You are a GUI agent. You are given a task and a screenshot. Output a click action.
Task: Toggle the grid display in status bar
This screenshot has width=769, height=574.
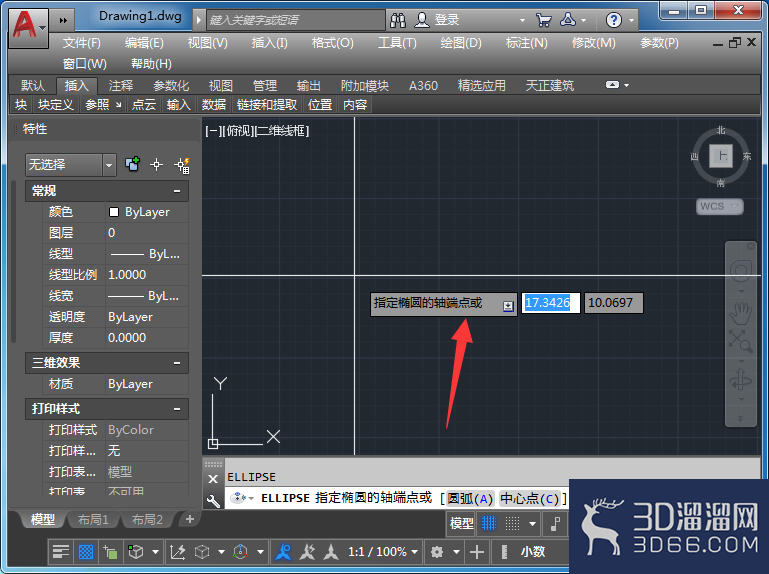coord(489,523)
